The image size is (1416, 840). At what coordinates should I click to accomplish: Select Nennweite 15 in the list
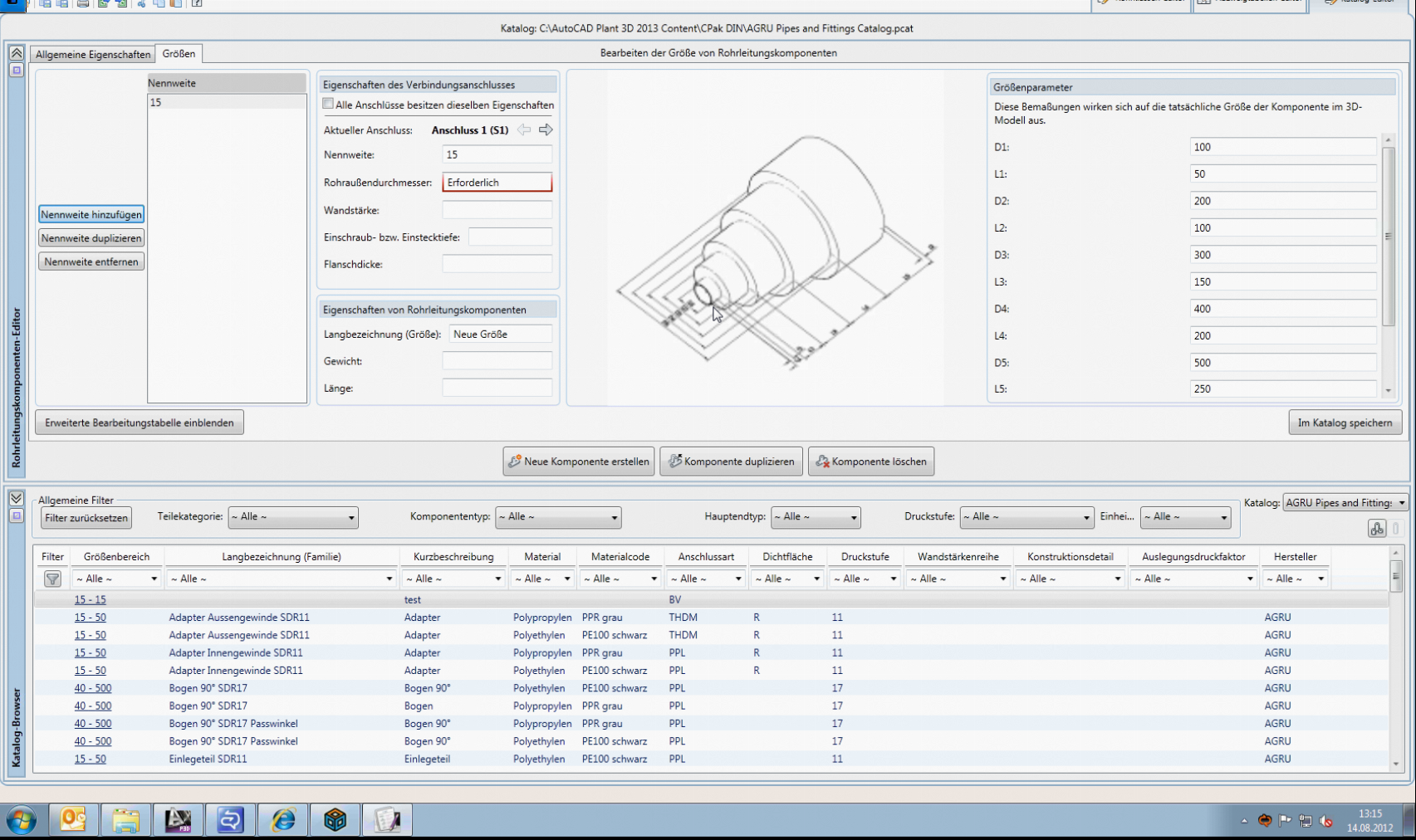tap(227, 102)
